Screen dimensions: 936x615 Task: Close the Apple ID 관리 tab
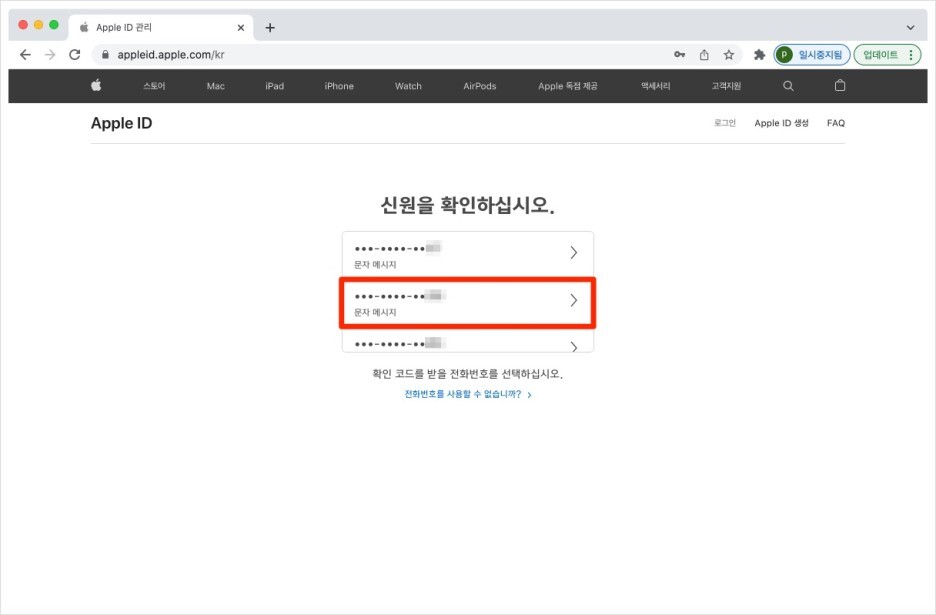click(x=241, y=27)
